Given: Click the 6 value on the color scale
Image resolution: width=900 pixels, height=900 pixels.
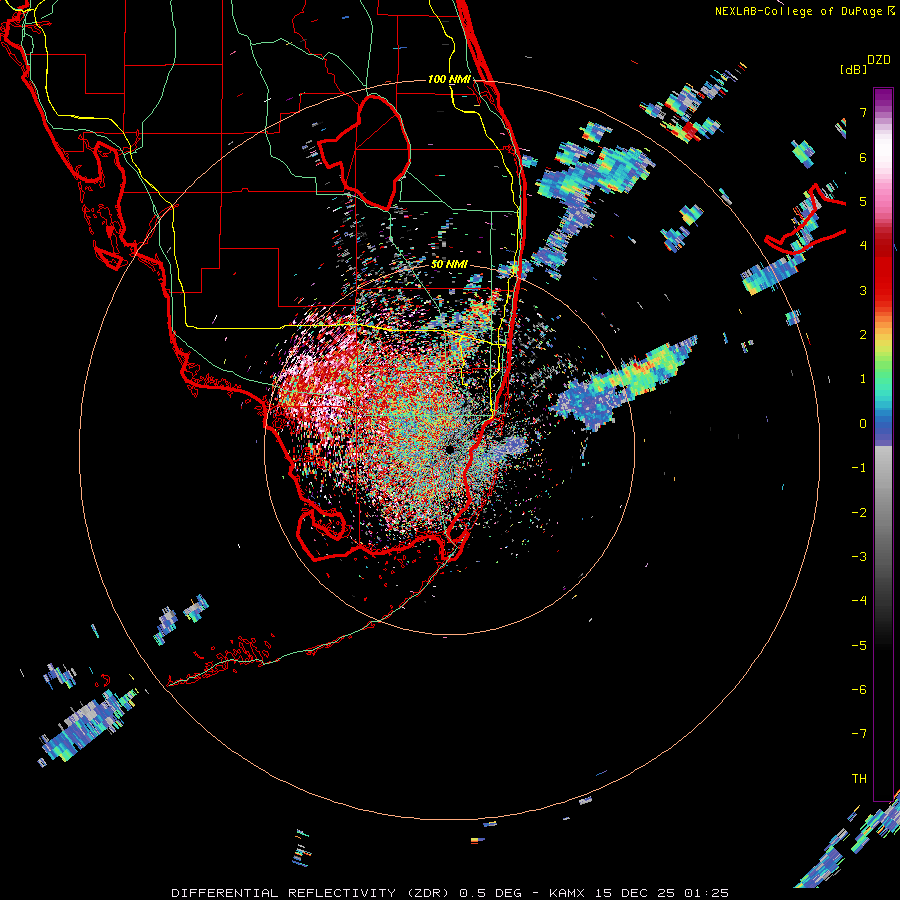Looking at the screenshot, I should [x=863, y=157].
